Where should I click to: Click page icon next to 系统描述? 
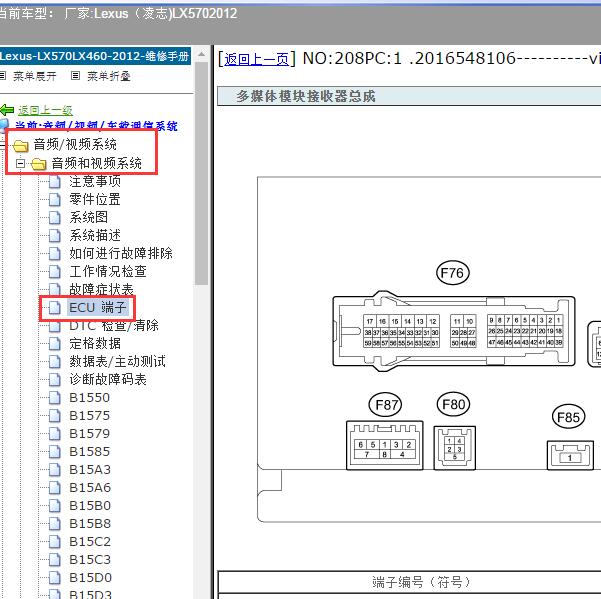[55, 236]
